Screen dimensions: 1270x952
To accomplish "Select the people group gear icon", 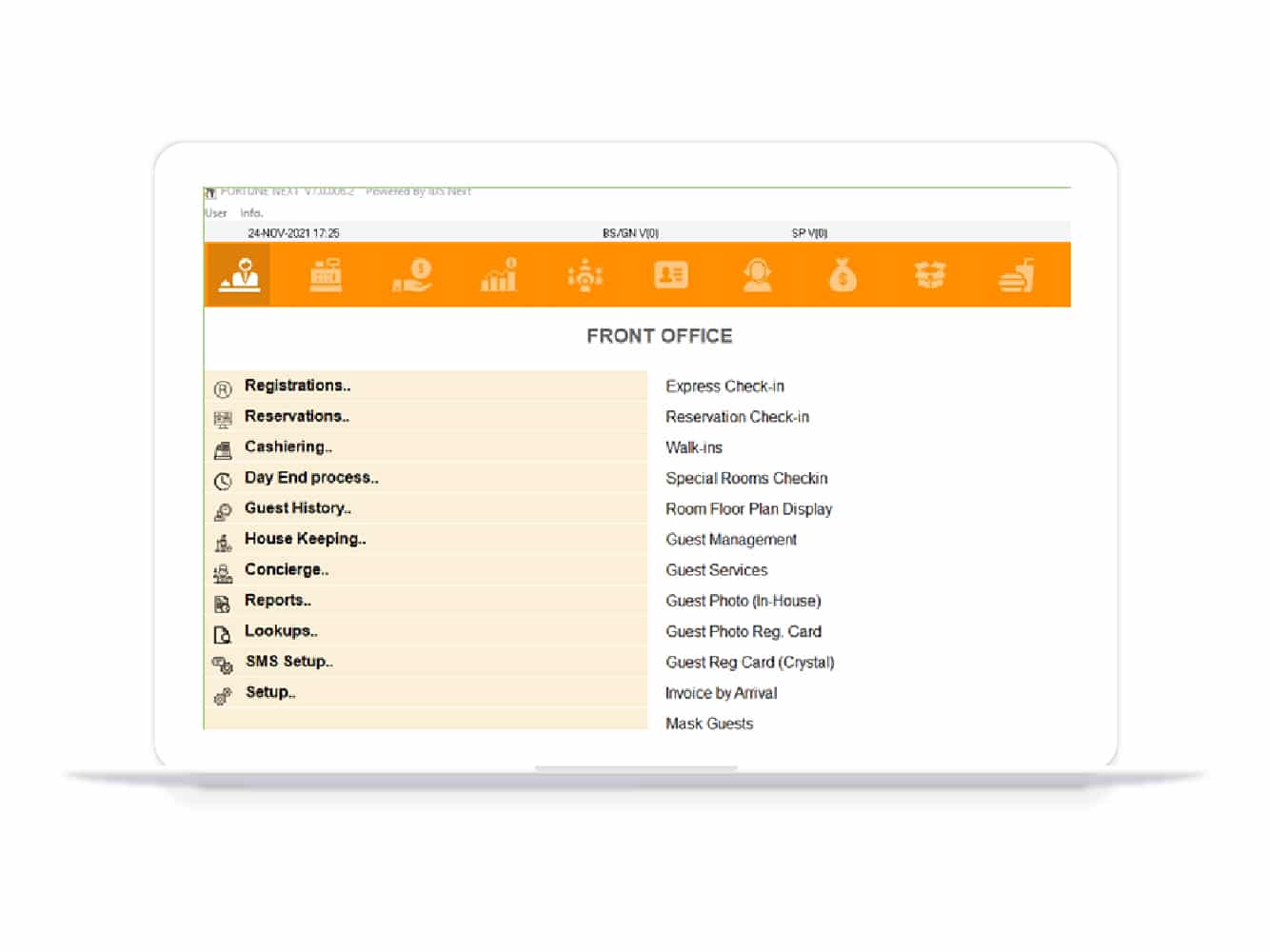I will pyautogui.click(x=585, y=275).
